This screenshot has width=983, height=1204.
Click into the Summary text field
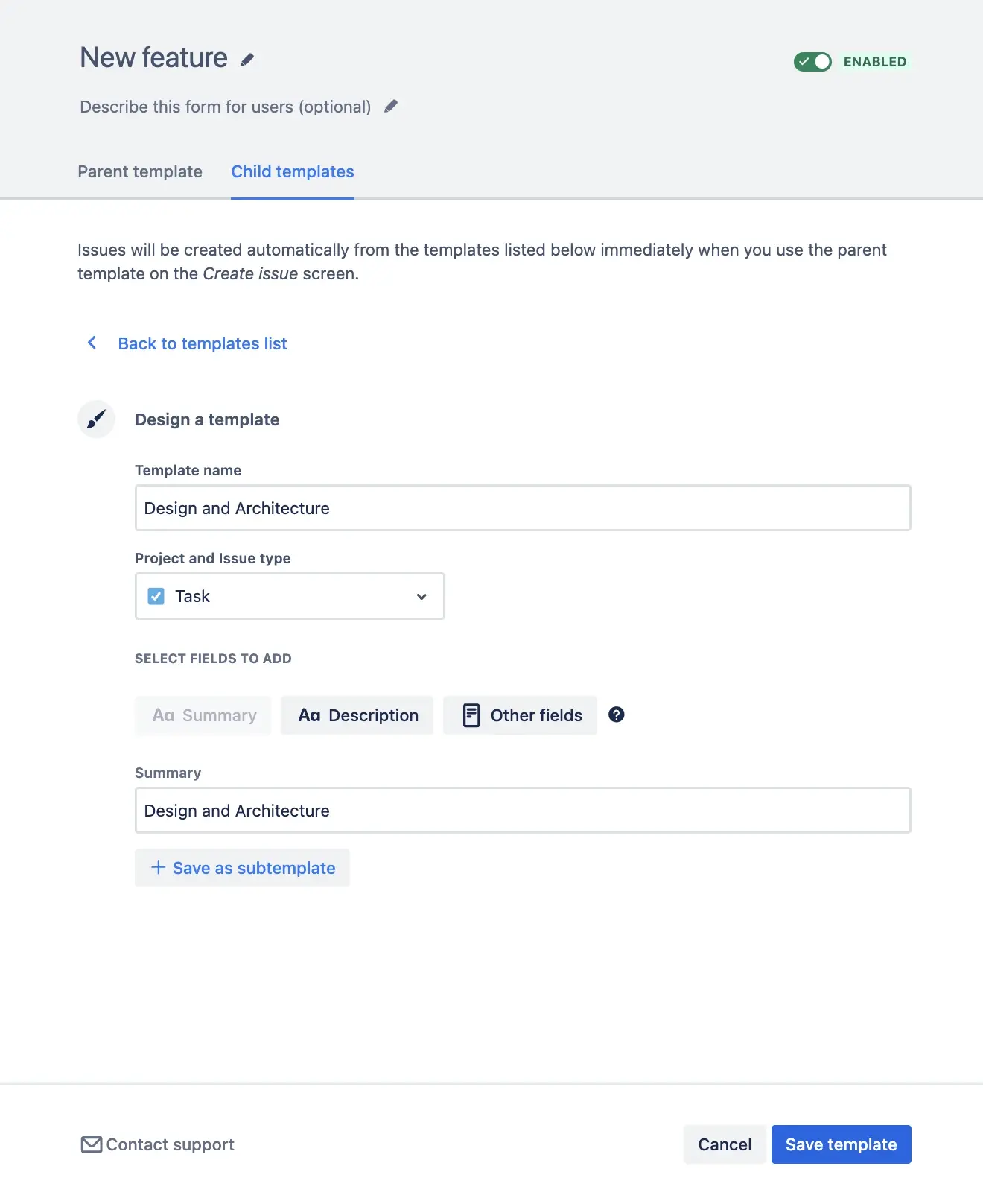point(522,811)
